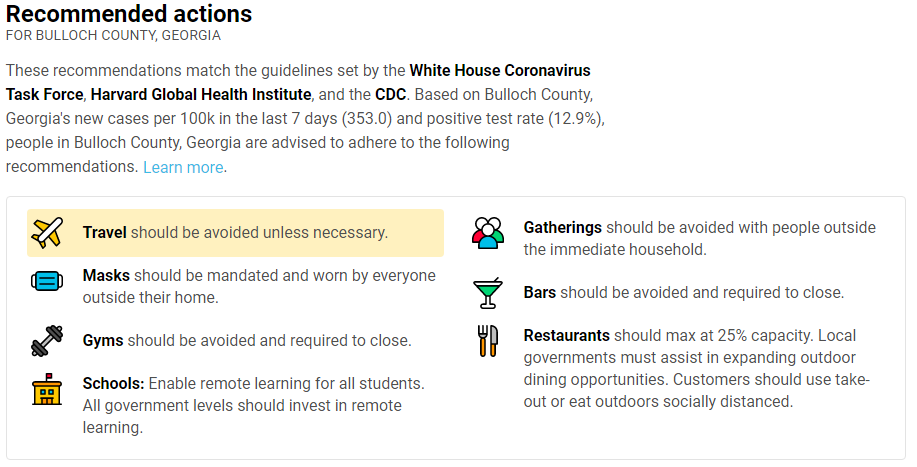This screenshot has width=917, height=467.
Task: Click the White House Coronavirus text
Action: 500,71
